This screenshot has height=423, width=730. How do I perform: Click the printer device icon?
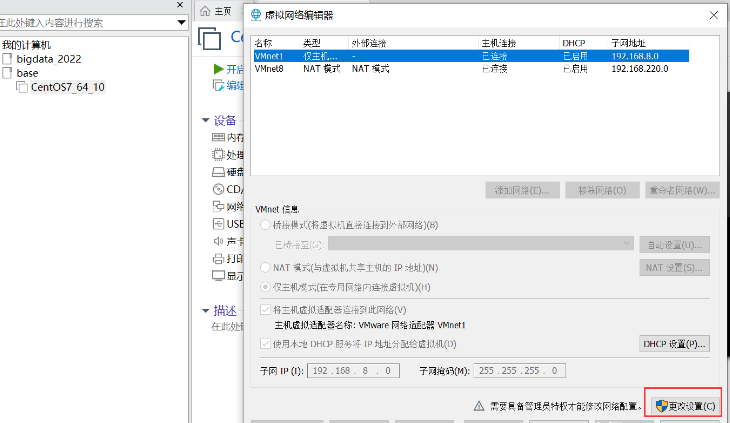pyautogui.click(x=218, y=259)
